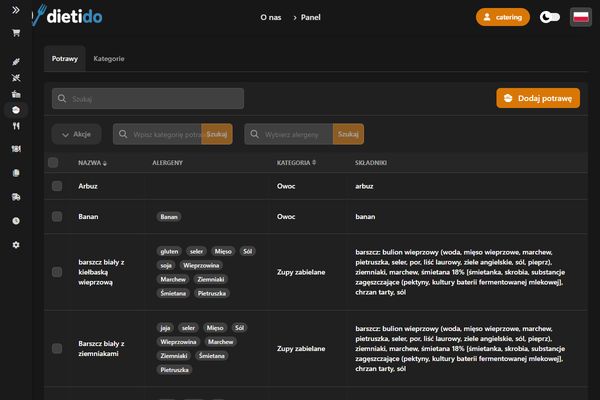Open the fork and knife sidebar icon
Screen dimensions: 600x400
[16, 127]
